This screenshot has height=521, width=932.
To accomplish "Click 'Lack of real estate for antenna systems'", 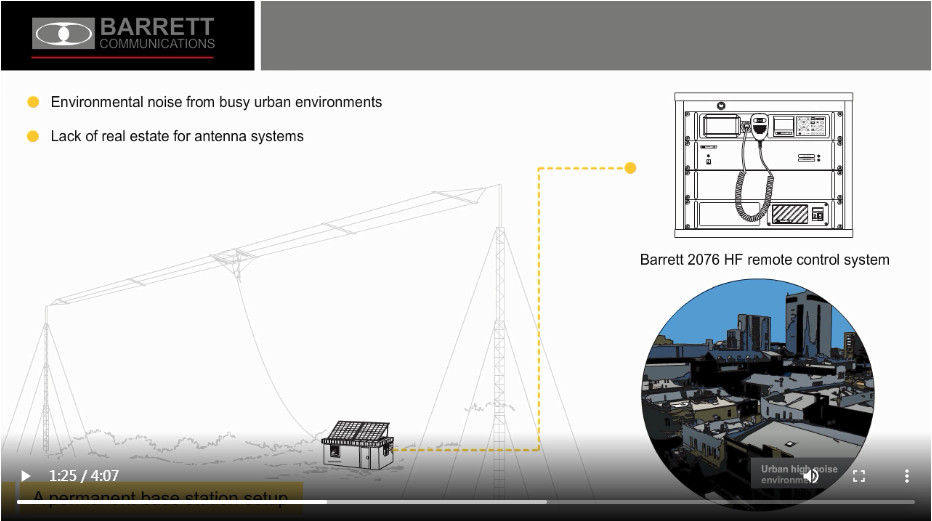I will pyautogui.click(x=177, y=137).
